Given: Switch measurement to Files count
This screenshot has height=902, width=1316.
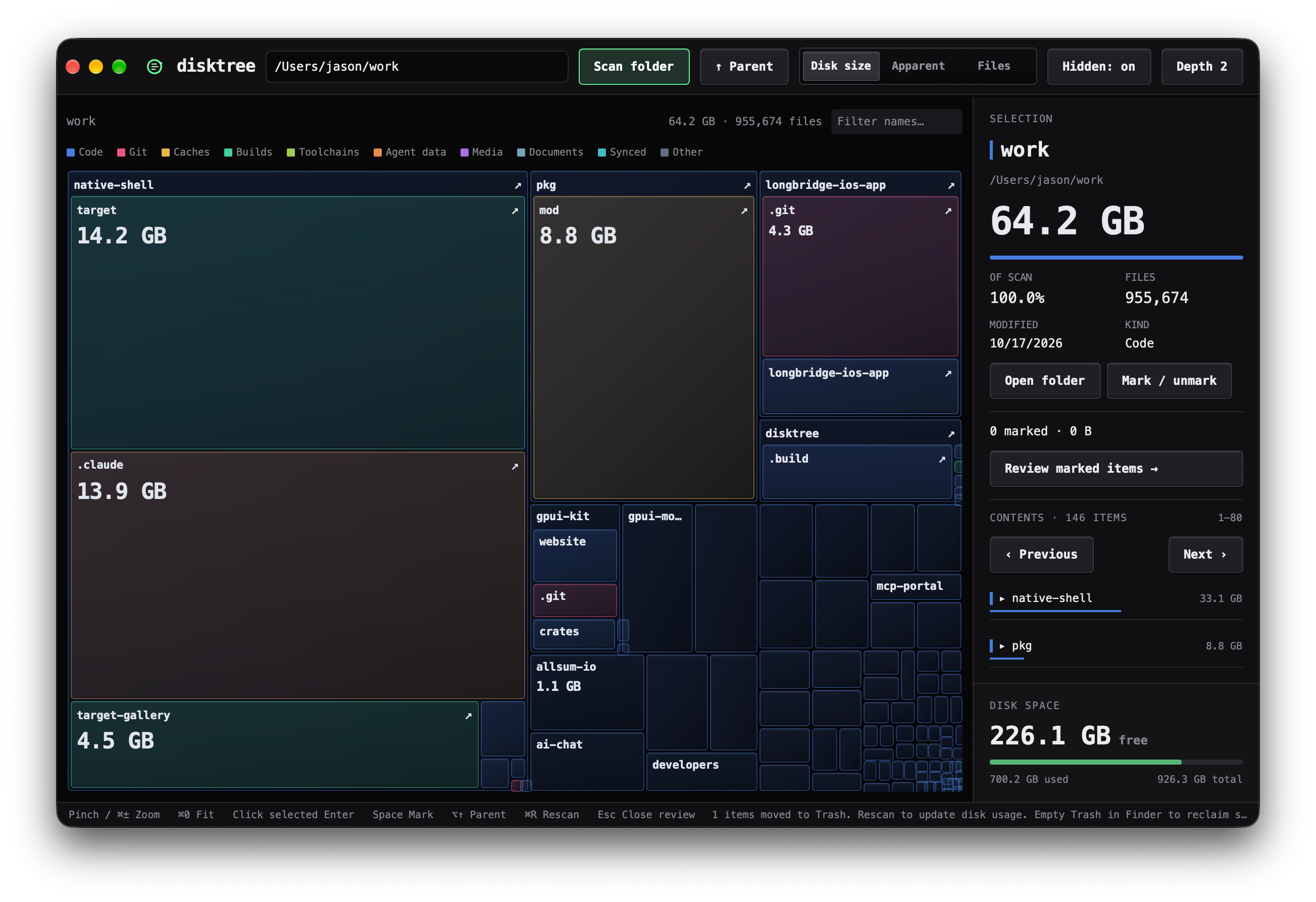Looking at the screenshot, I should coord(994,66).
